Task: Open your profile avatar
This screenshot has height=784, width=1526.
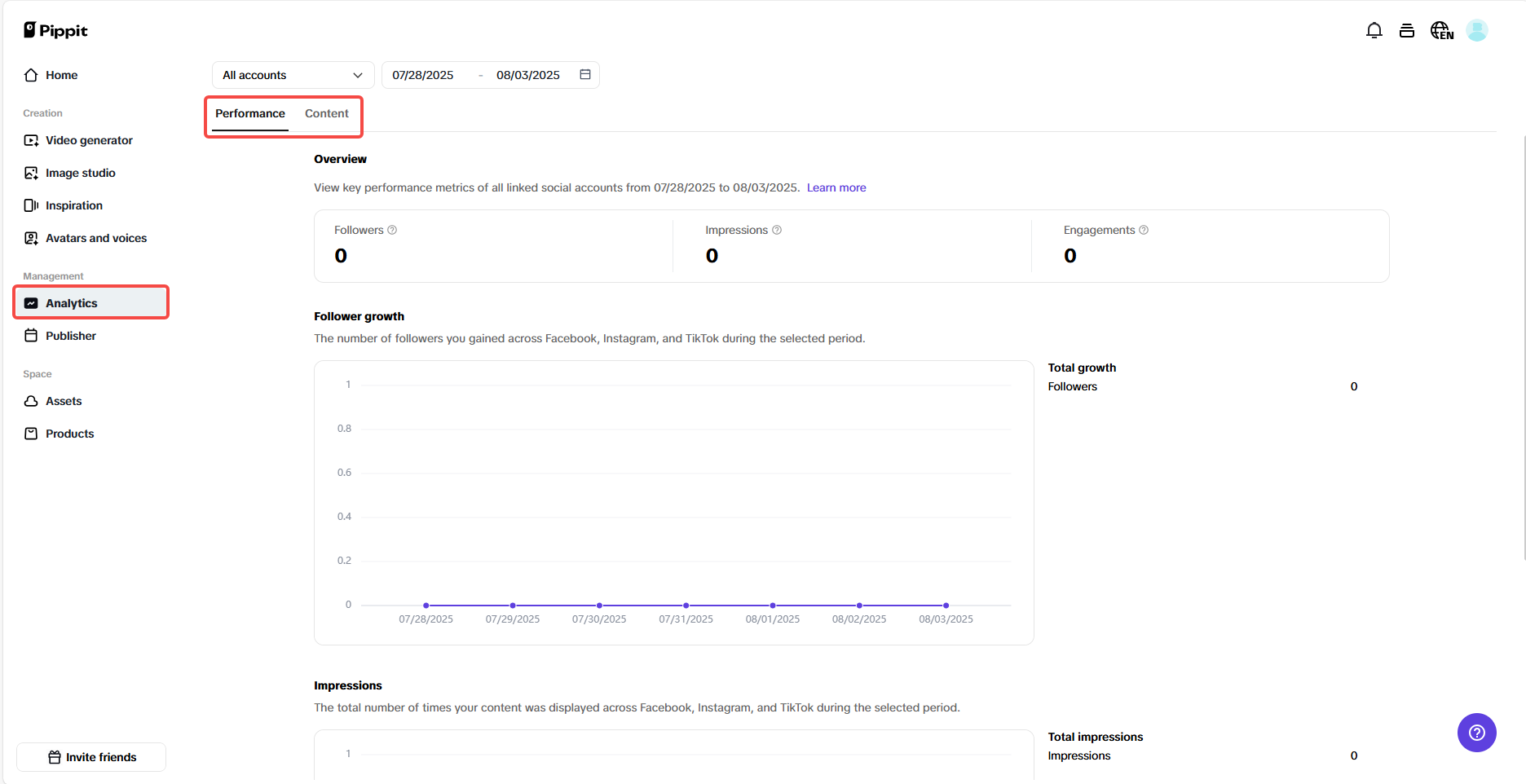Action: click(1478, 30)
